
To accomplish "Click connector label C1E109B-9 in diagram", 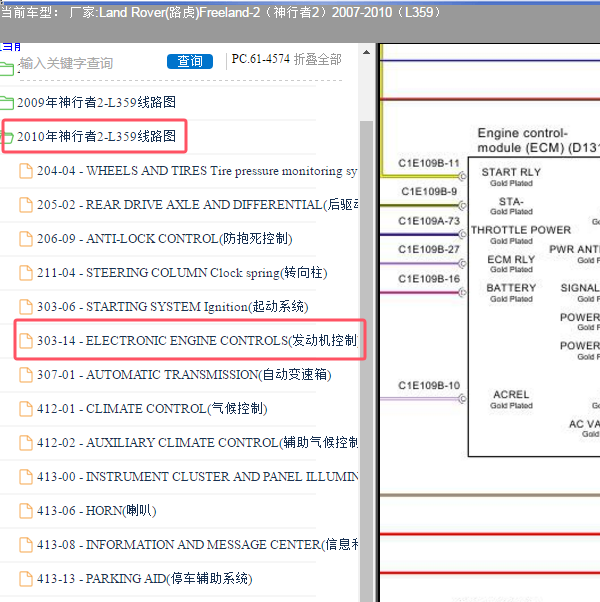I will 429,192.
